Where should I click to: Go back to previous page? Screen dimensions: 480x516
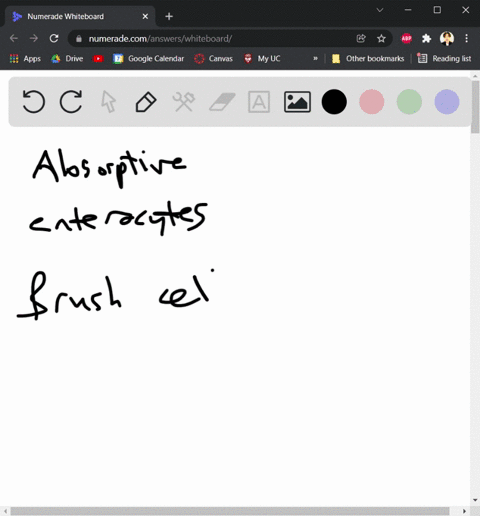pos(14,38)
